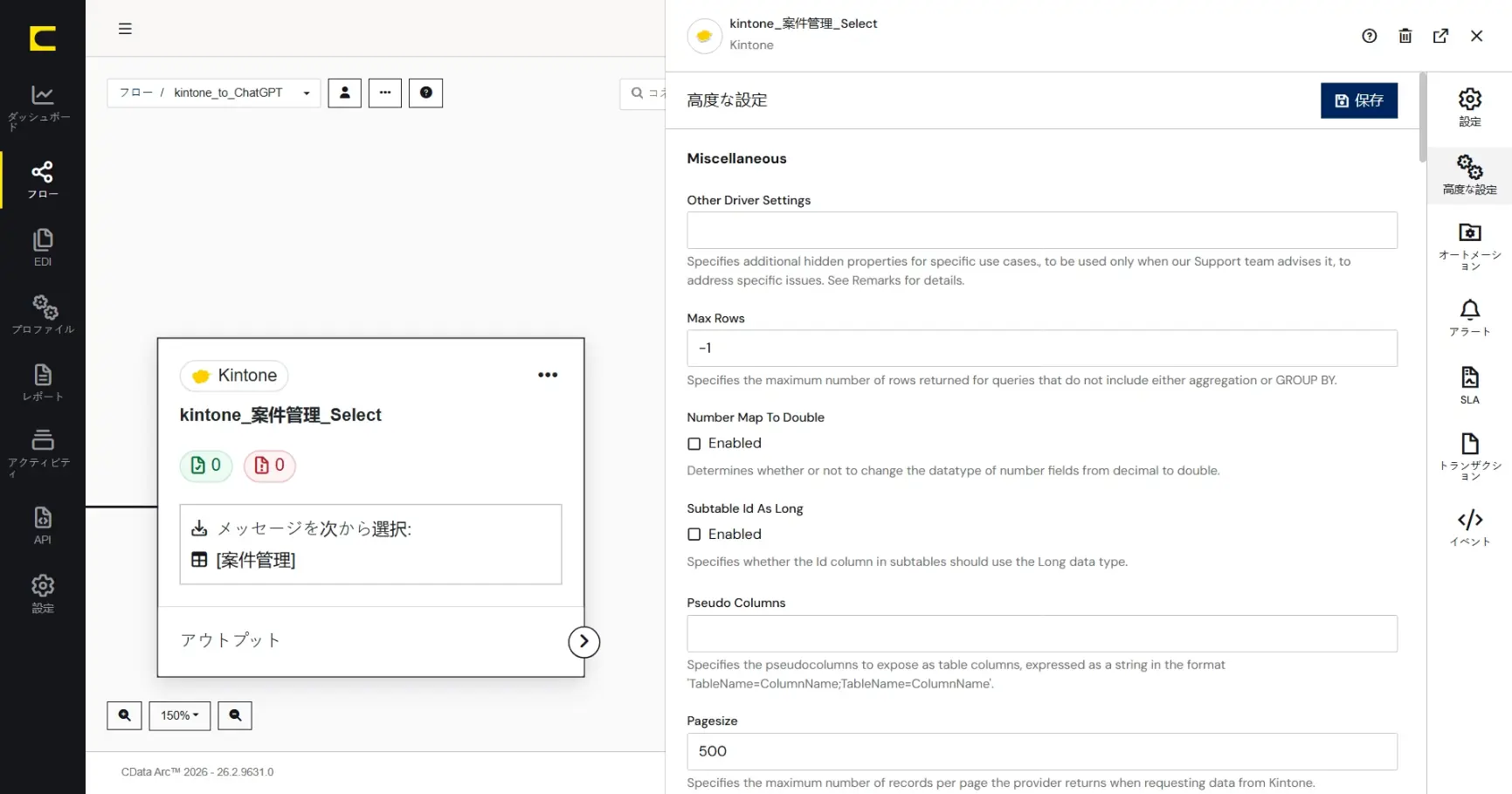This screenshot has height=794, width=1512.
Task: Click the user icon button in flow toolbar
Action: [344, 93]
